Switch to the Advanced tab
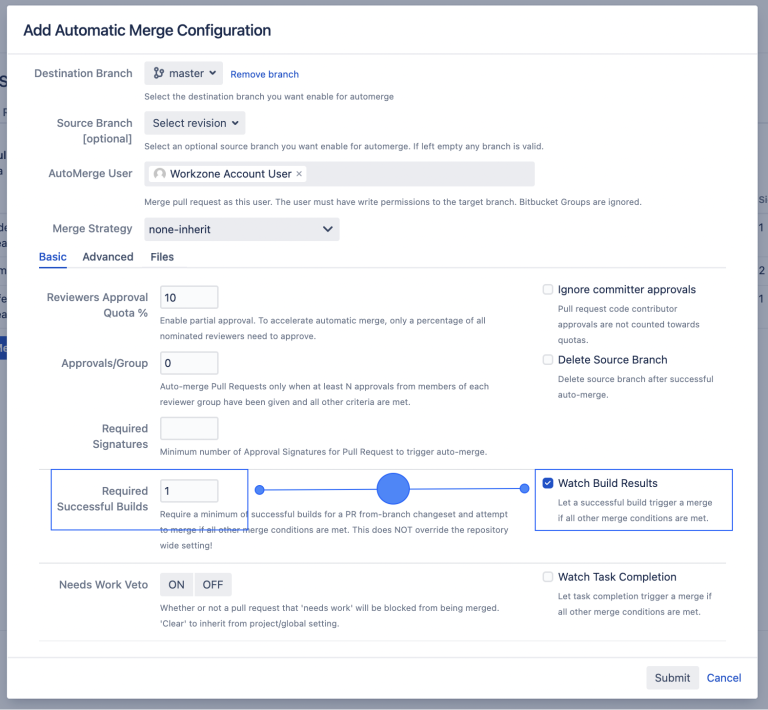This screenshot has width=768, height=710. 108,257
